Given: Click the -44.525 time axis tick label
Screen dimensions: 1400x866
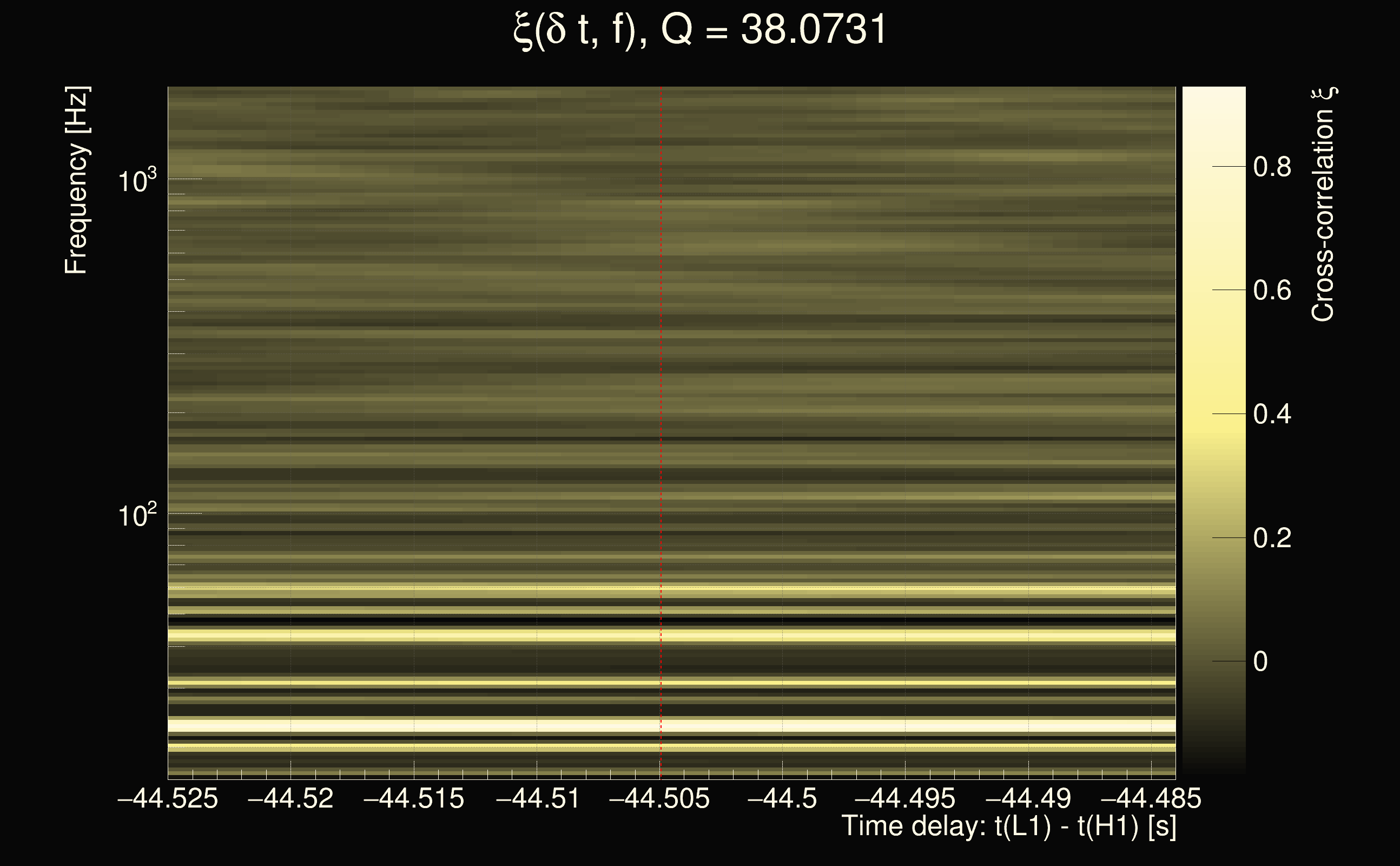Looking at the screenshot, I should [x=168, y=798].
